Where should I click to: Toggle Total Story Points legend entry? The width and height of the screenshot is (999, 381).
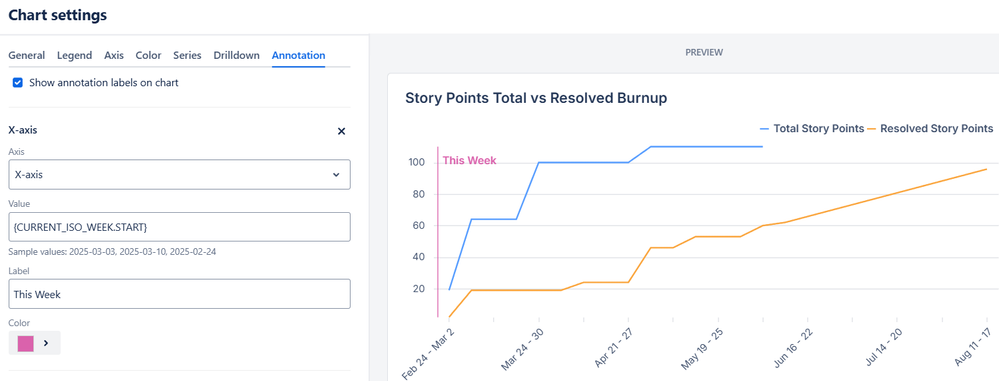point(812,129)
